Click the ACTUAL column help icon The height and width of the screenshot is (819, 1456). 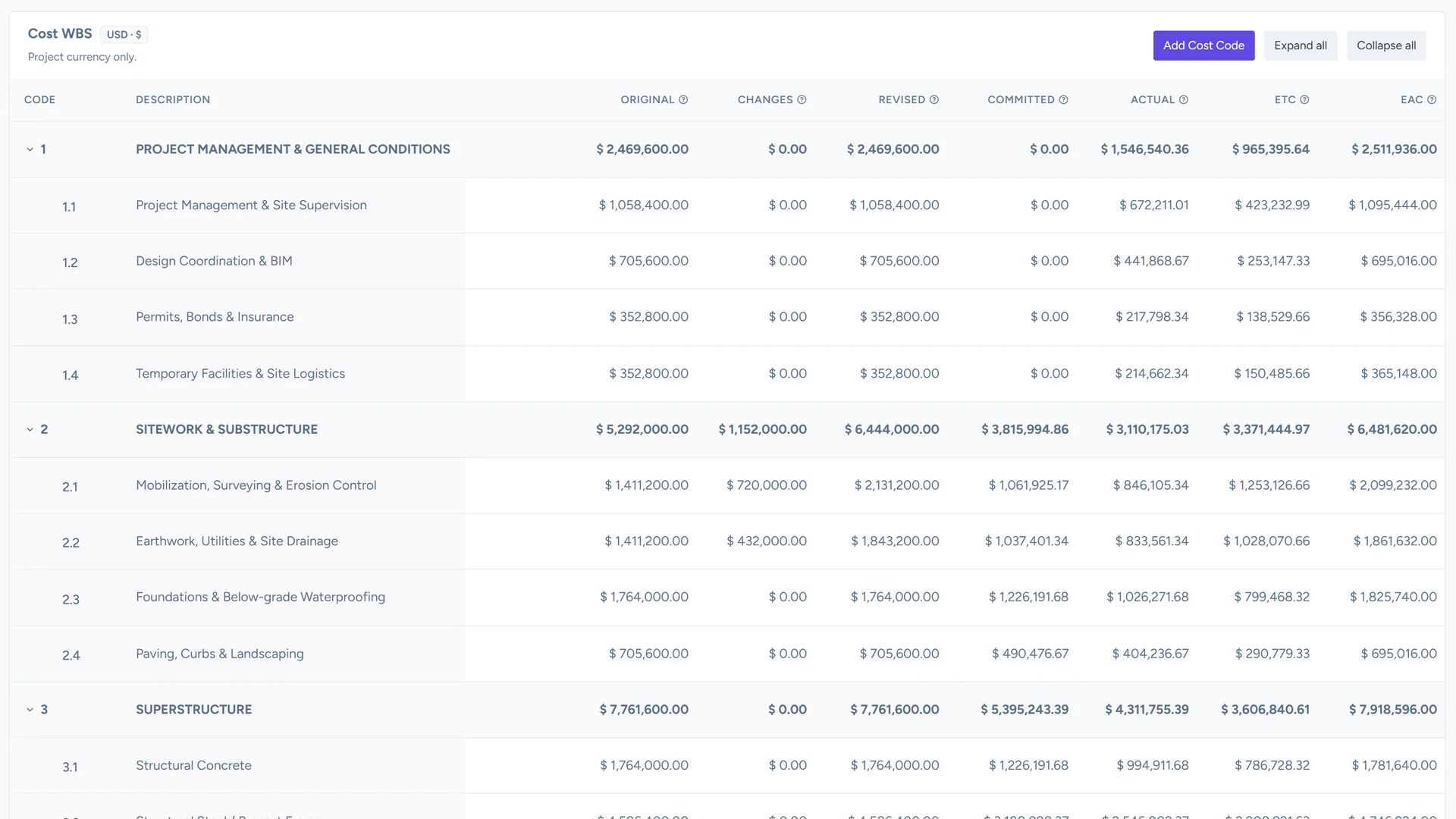coord(1184,100)
